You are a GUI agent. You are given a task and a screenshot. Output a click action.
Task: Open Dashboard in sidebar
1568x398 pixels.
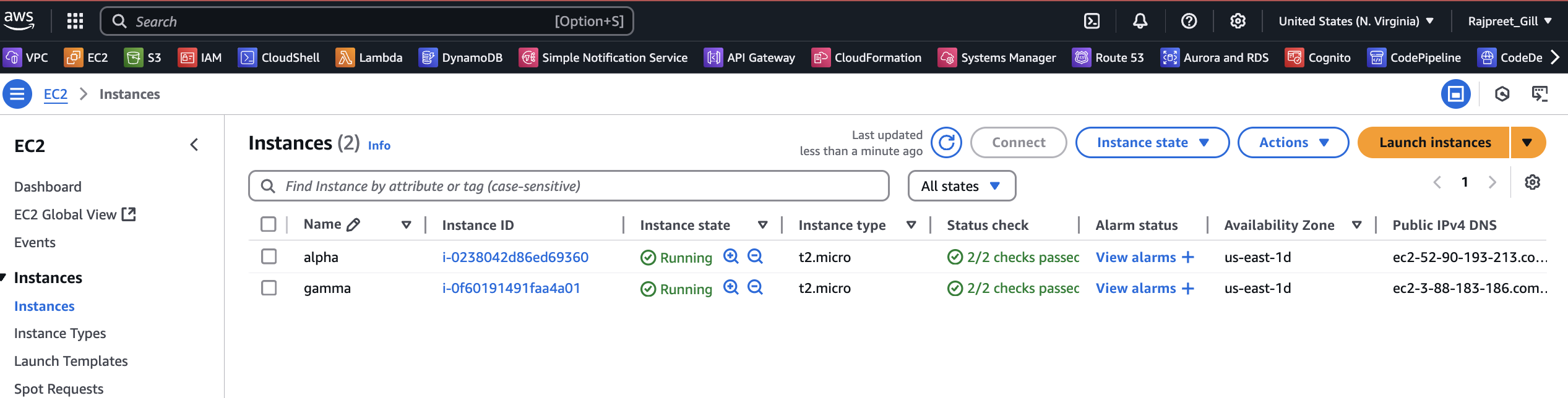48,187
